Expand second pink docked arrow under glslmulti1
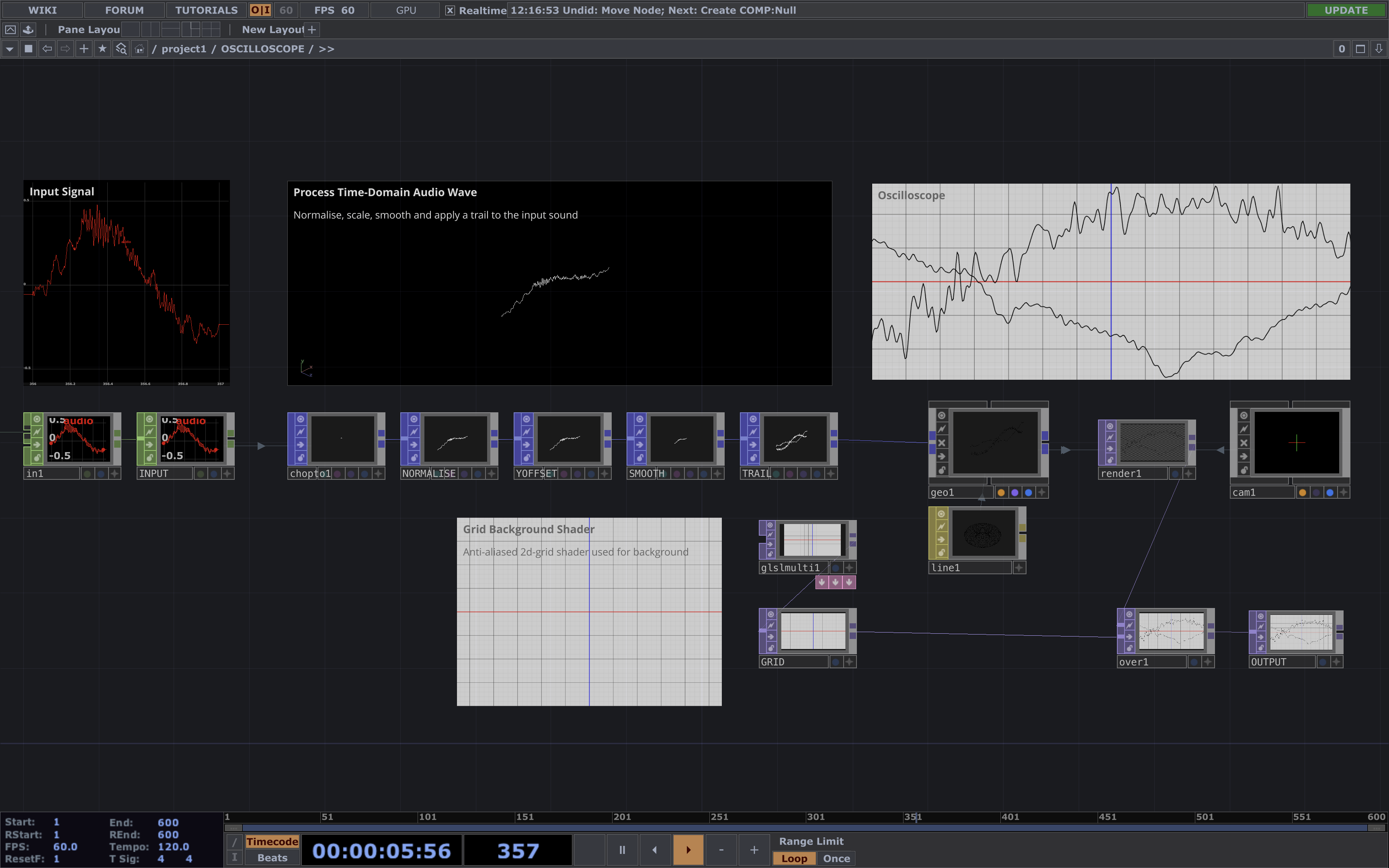1389x868 pixels. (x=836, y=582)
